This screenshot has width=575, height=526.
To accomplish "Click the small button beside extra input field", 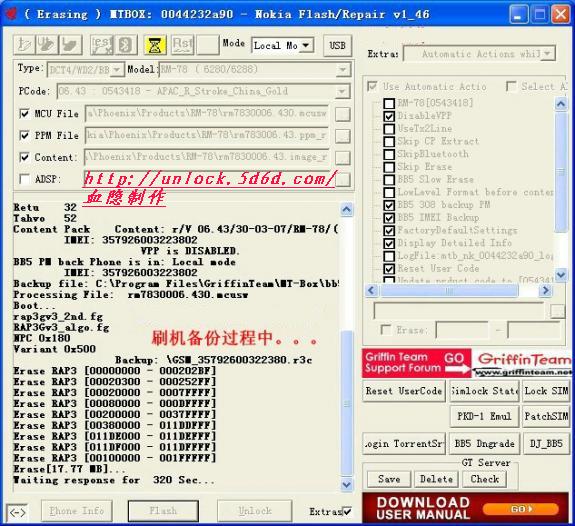I will pos(557,311).
